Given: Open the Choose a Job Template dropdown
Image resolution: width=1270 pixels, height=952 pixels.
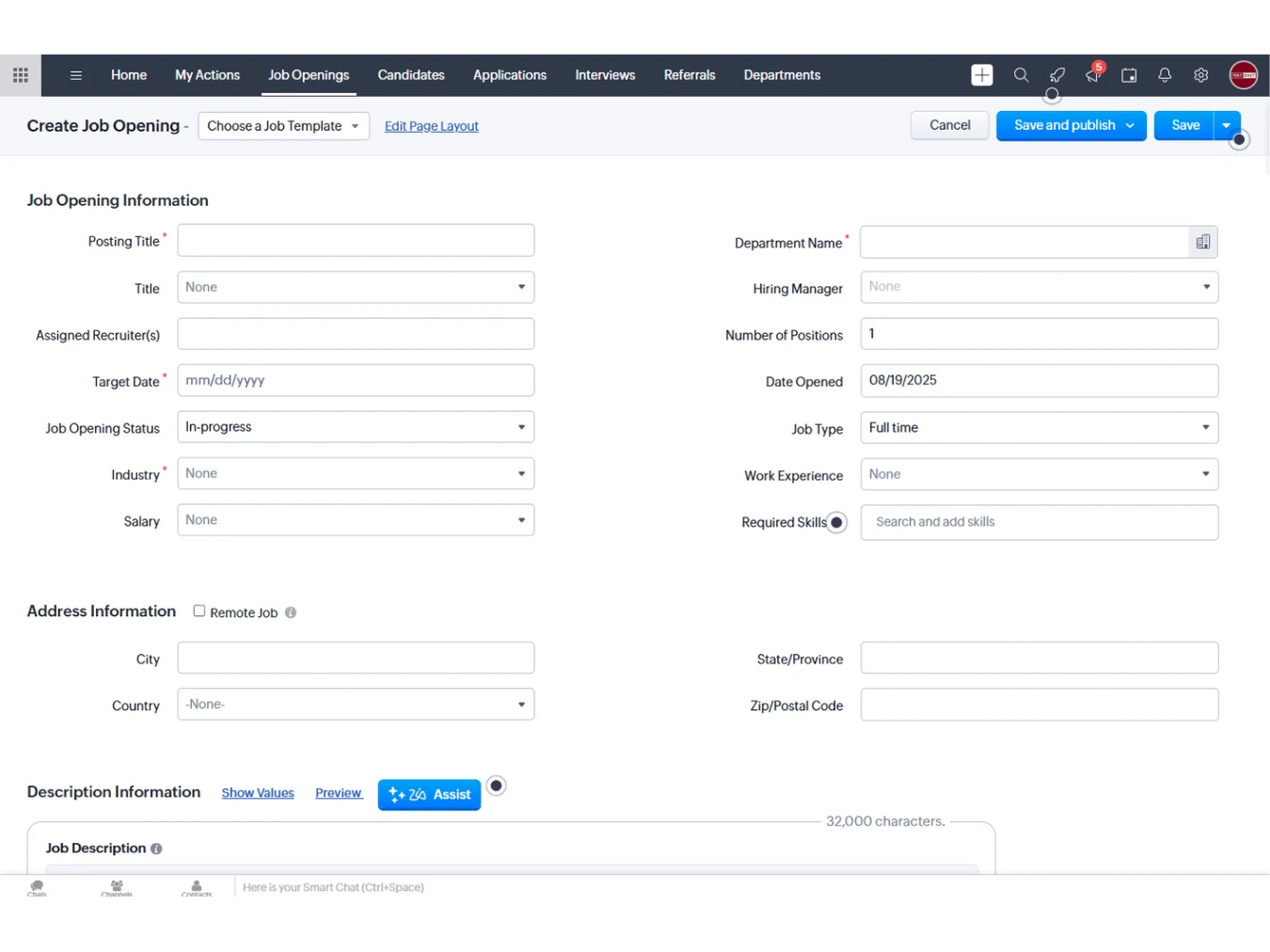Looking at the screenshot, I should click(283, 126).
